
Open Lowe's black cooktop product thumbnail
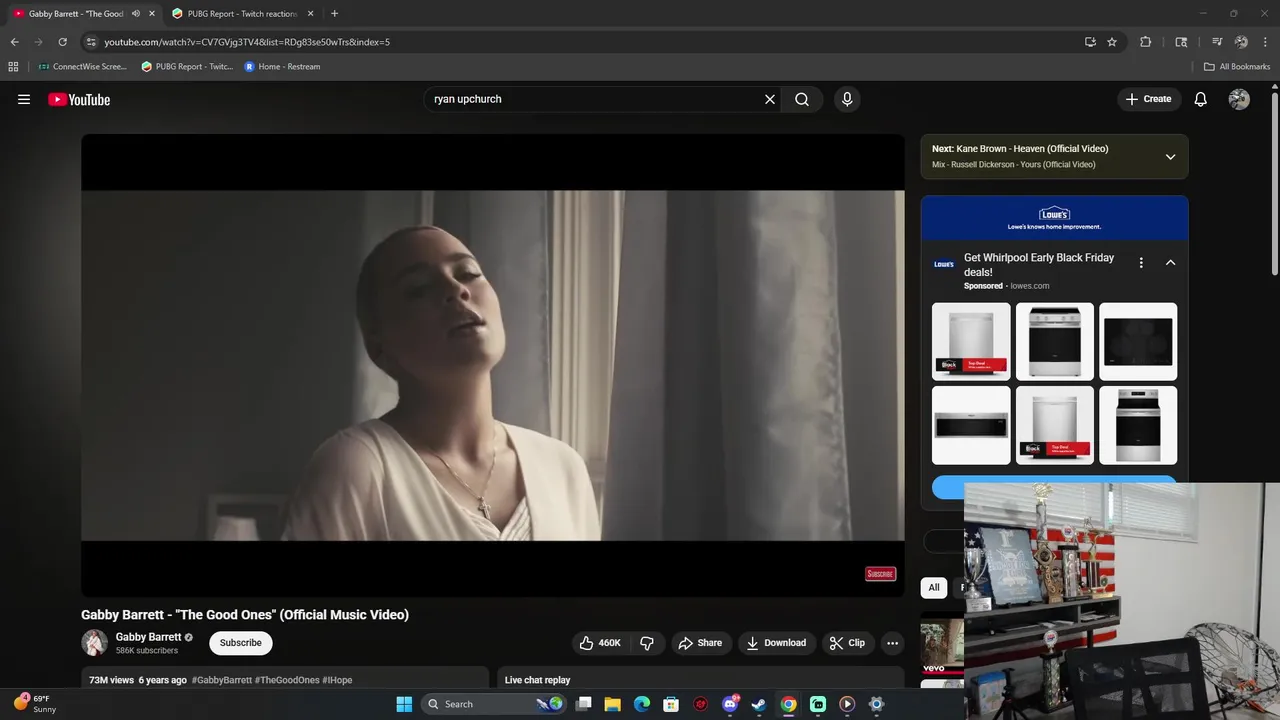[x=1138, y=342]
